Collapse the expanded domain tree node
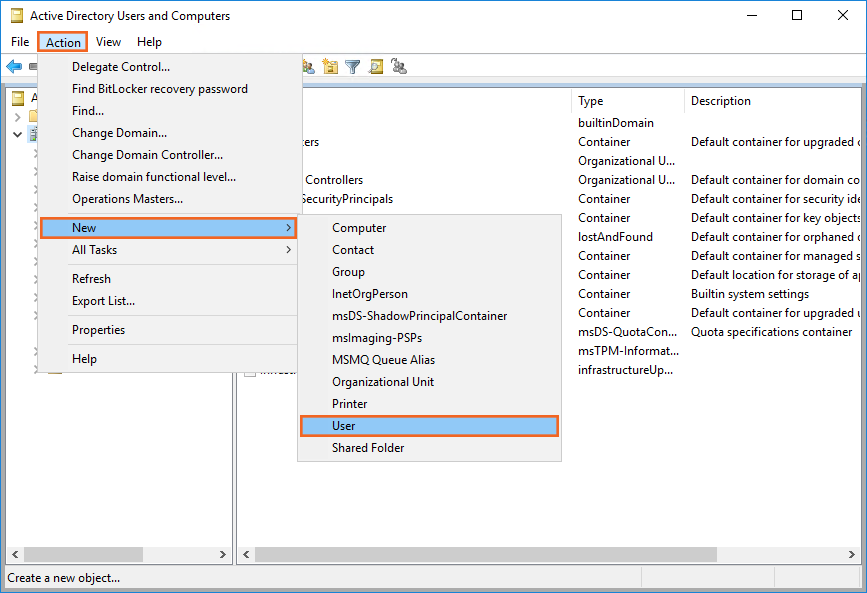Viewport: 867px width, 593px height. click(x=18, y=134)
